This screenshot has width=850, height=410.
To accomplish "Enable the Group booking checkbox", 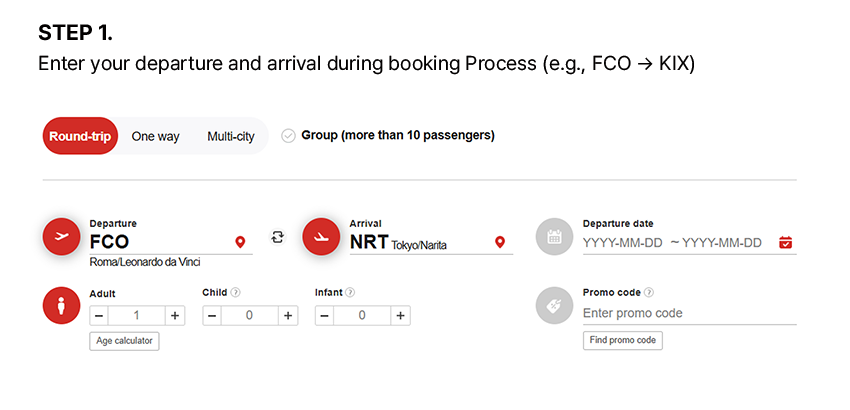I will (x=288, y=136).
